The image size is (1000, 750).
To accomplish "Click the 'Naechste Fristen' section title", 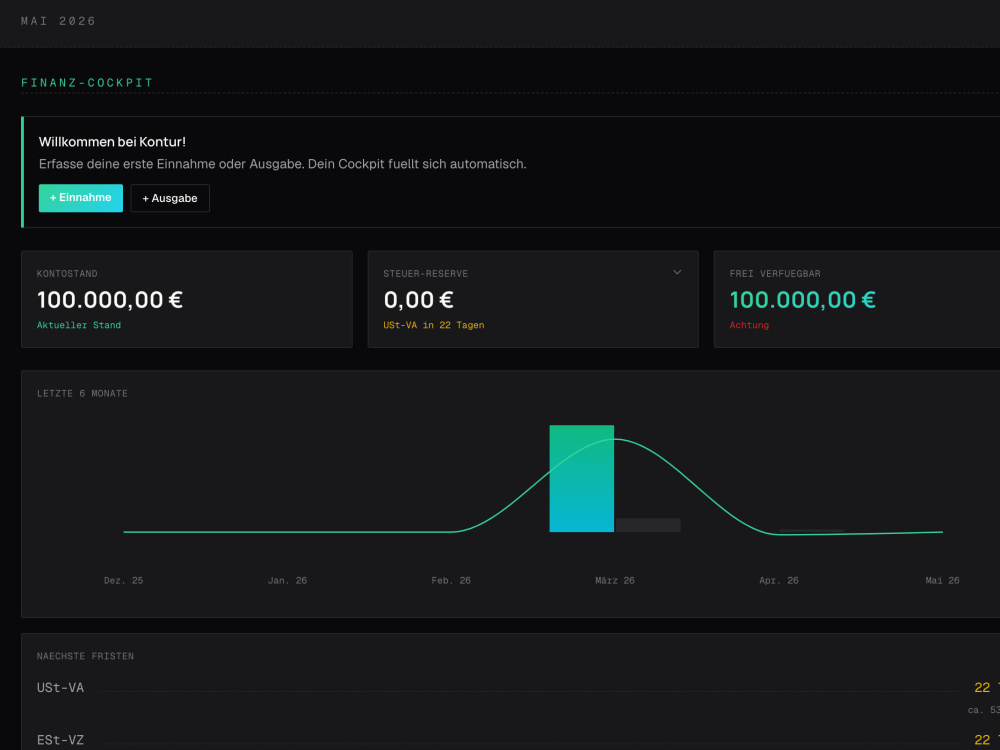I will [x=85, y=656].
